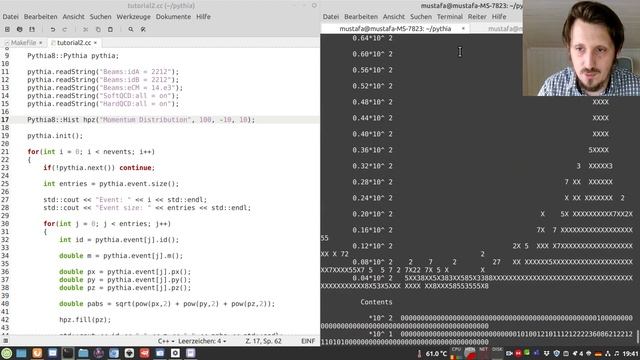The width and height of the screenshot is (640, 360).
Task: Click the copy icon in editor toolbar
Action: (98, 29)
